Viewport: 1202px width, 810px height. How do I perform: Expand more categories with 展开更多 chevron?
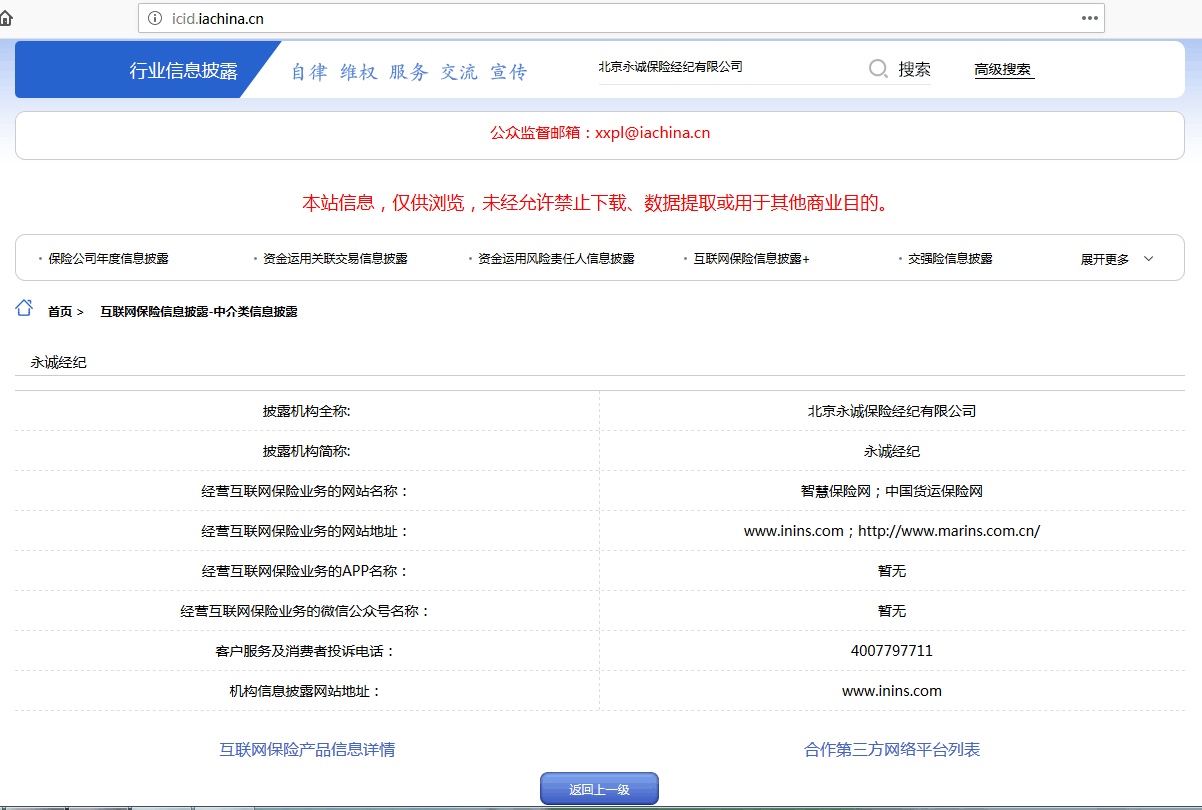(1116, 259)
